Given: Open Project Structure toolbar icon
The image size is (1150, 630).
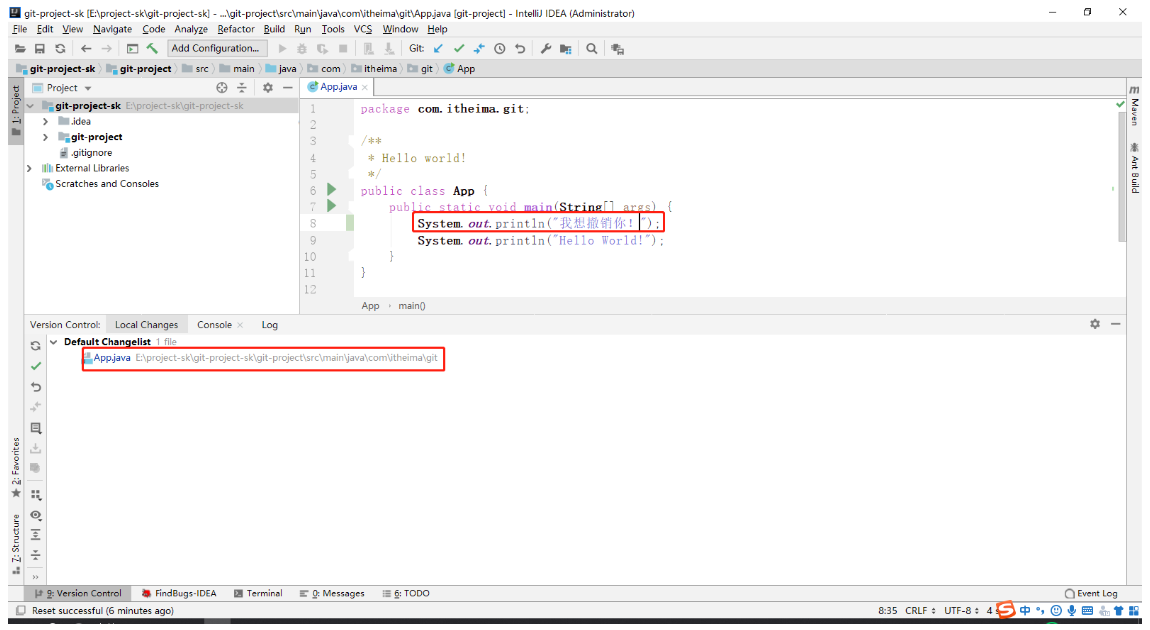Looking at the screenshot, I should click(x=565, y=48).
